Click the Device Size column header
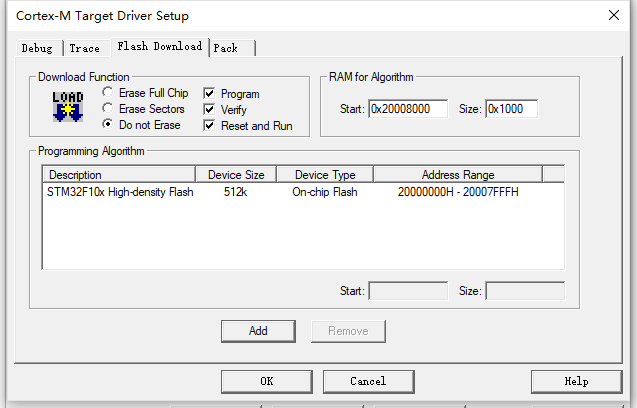 pos(236,175)
